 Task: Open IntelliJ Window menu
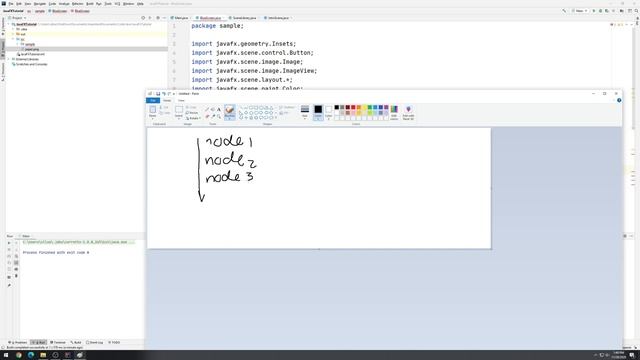coord(128,4)
